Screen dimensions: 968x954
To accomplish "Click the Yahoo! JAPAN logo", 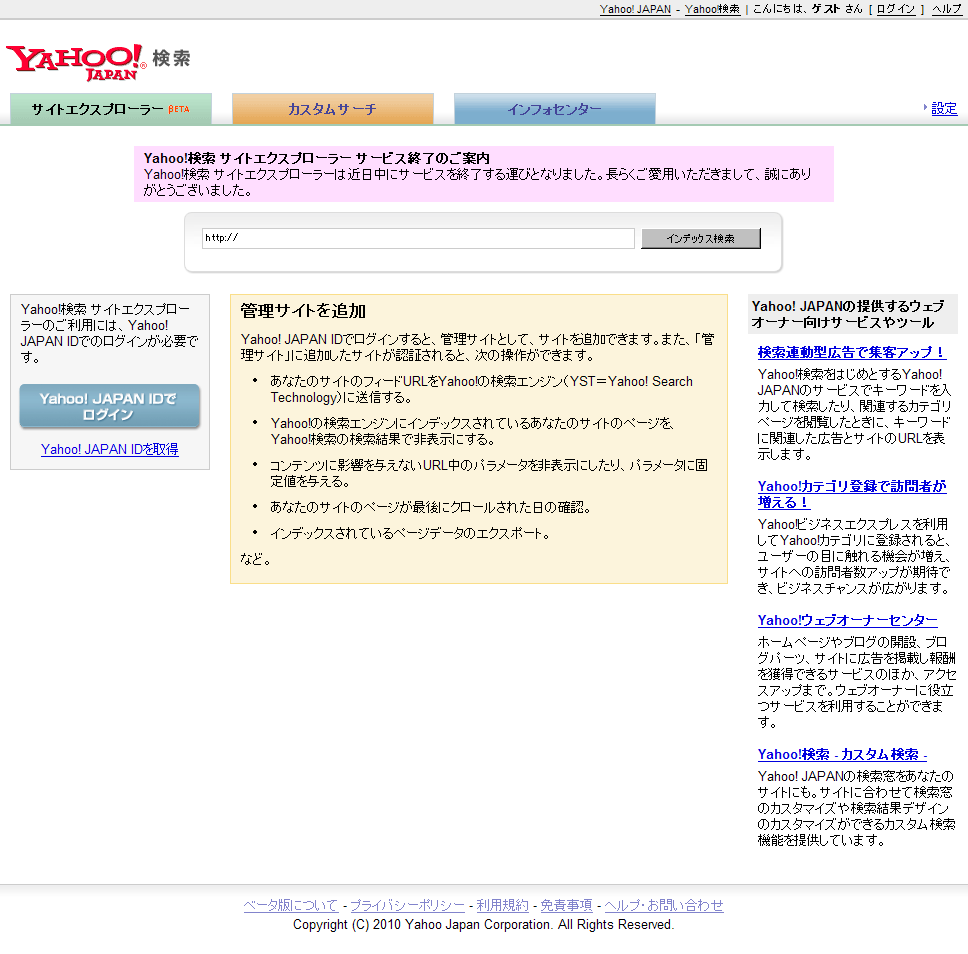I will coord(77,62).
